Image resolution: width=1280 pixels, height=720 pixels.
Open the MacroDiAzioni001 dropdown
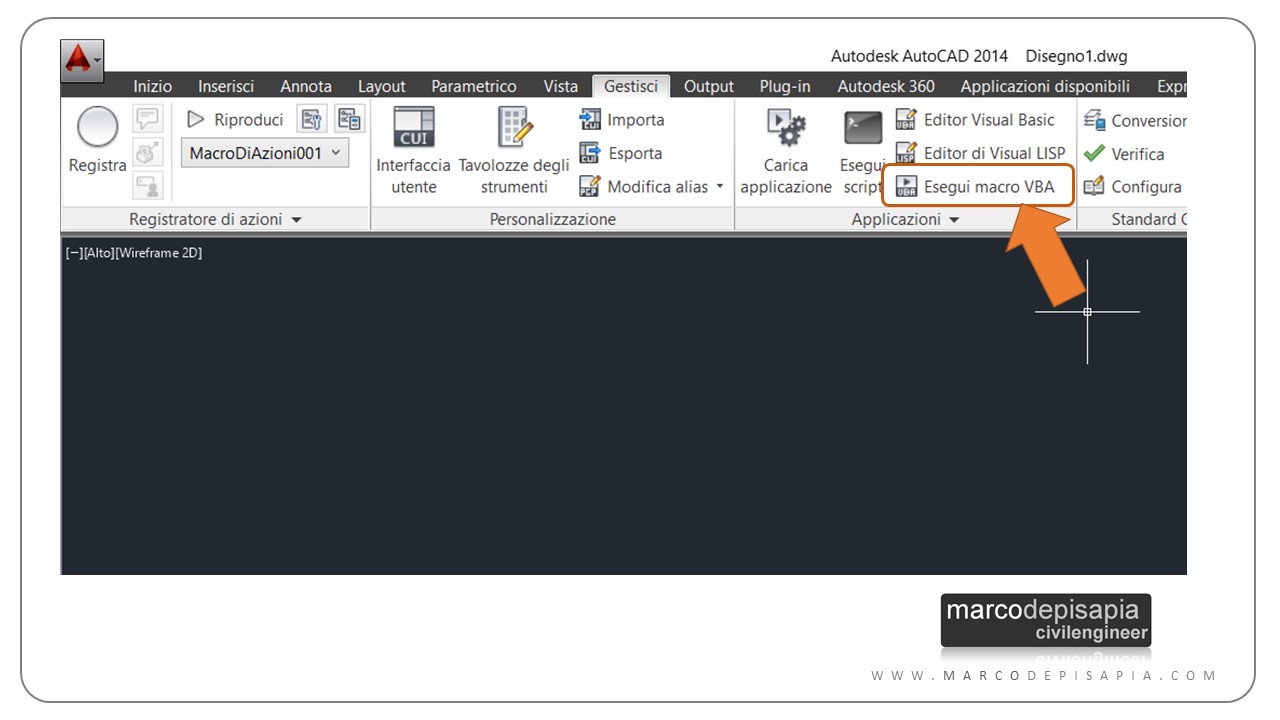265,153
